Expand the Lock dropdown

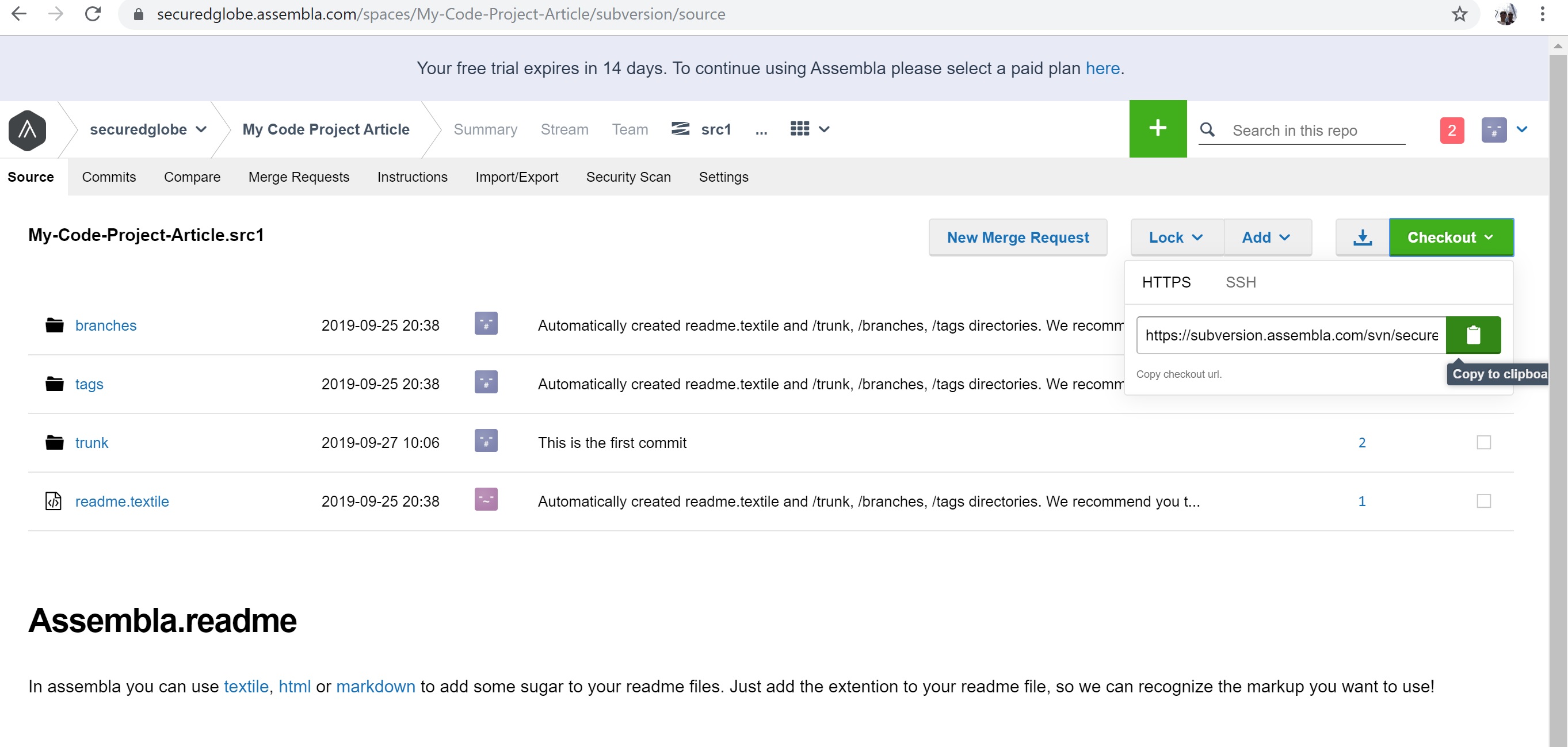(1177, 237)
